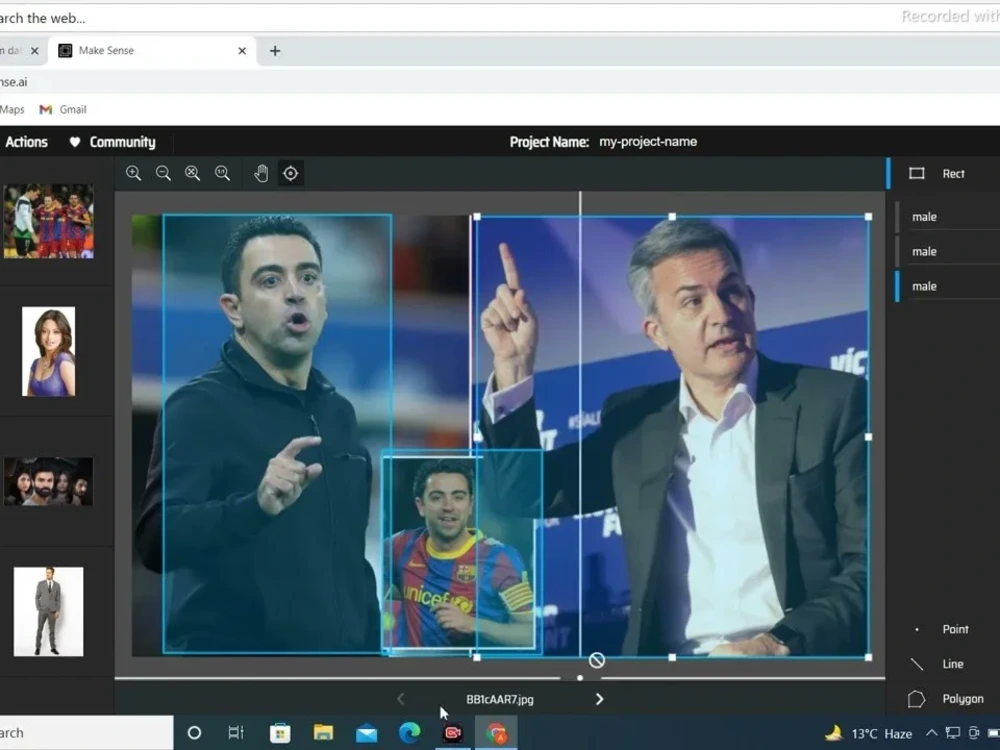Open the gray suit man thumbnail
The height and width of the screenshot is (750, 1000).
[48, 611]
